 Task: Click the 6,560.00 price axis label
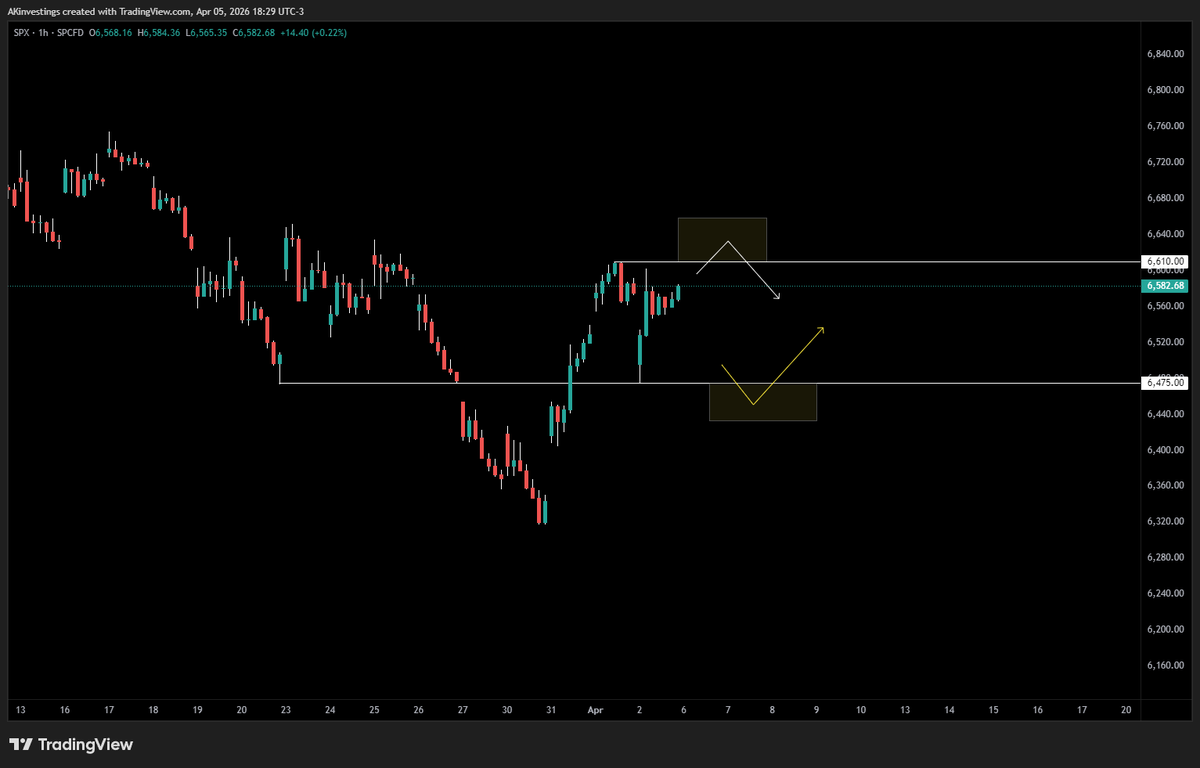pyautogui.click(x=1165, y=306)
